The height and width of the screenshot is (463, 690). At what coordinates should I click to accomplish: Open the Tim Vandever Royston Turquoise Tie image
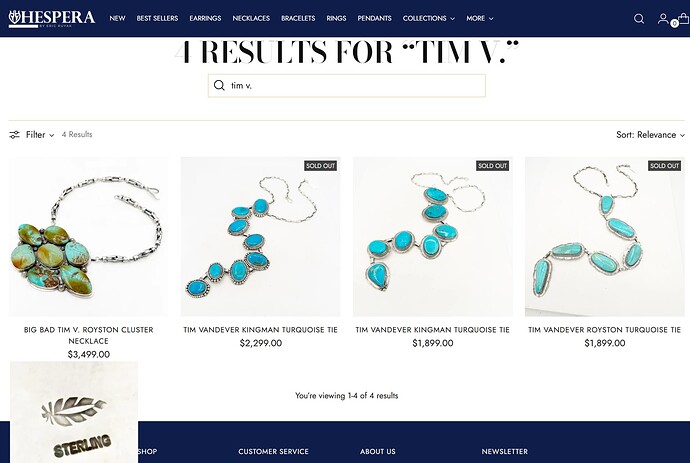tap(605, 237)
